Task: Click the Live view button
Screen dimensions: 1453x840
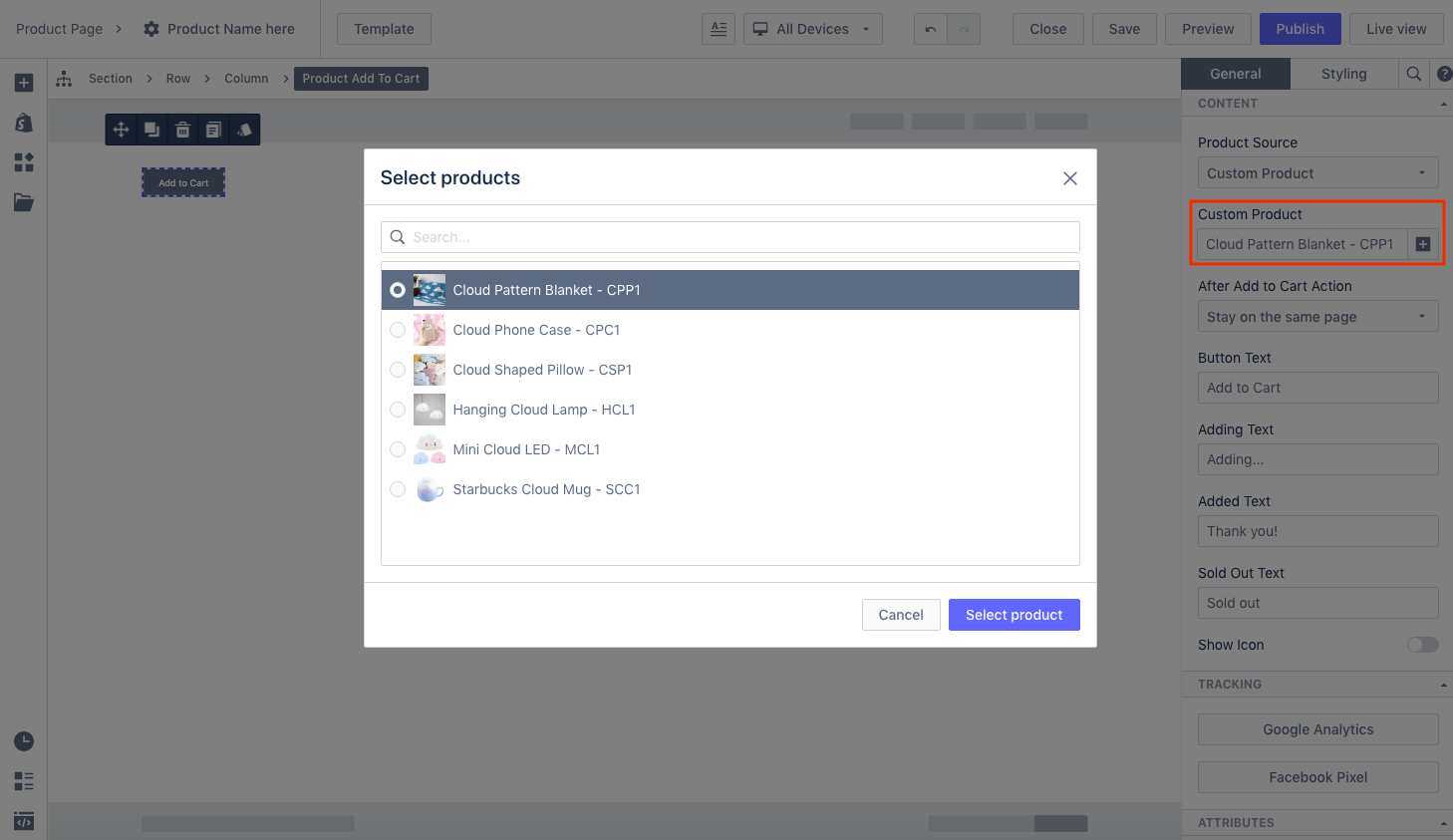Action: pos(1396,29)
